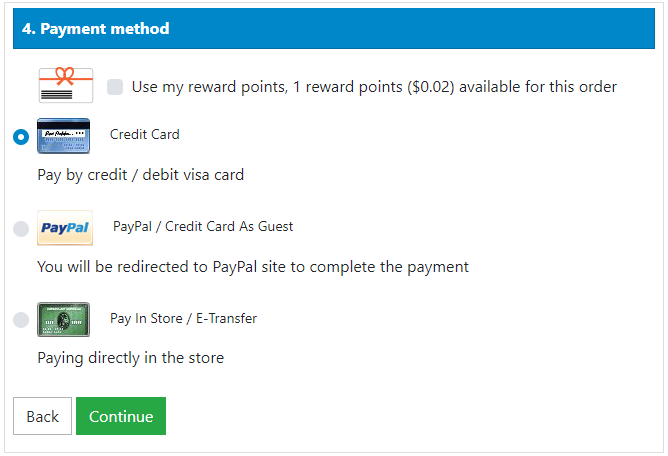Image resolution: width=668 pixels, height=456 pixels.
Task: Select the Credit Card radio button
Action: coord(21,137)
